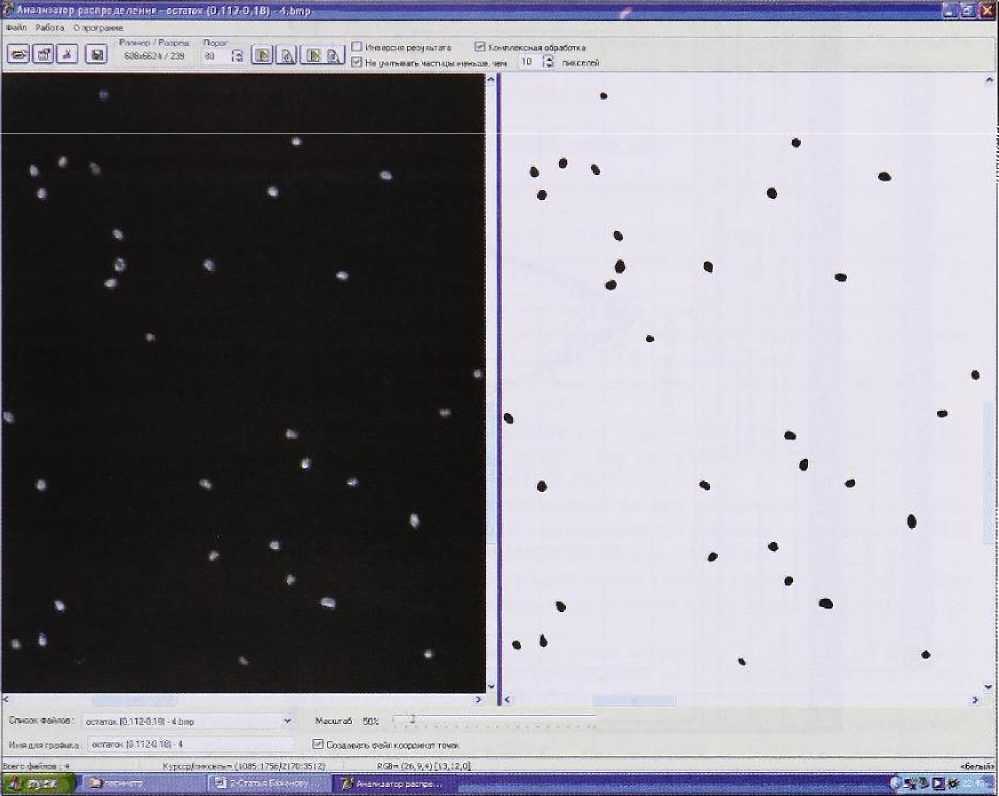
Task: Click the Порог threshold stepper arrows
Action: (x=237, y=57)
